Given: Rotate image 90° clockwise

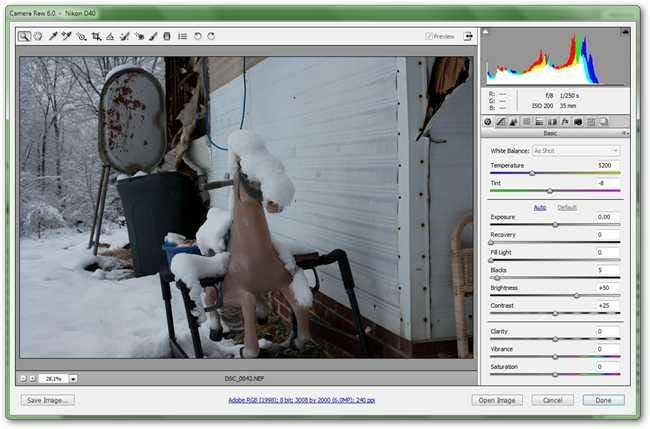Looking at the screenshot, I should (x=211, y=36).
